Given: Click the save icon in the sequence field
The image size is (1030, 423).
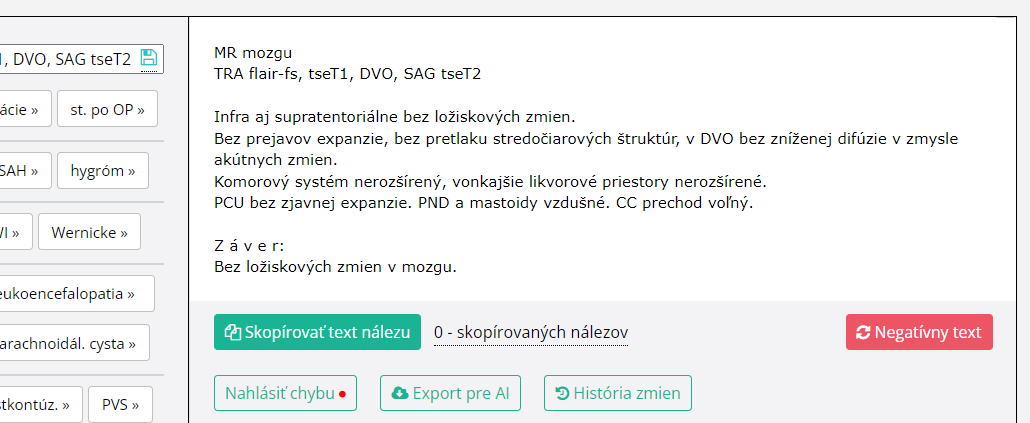Looking at the screenshot, I should 149,58.
